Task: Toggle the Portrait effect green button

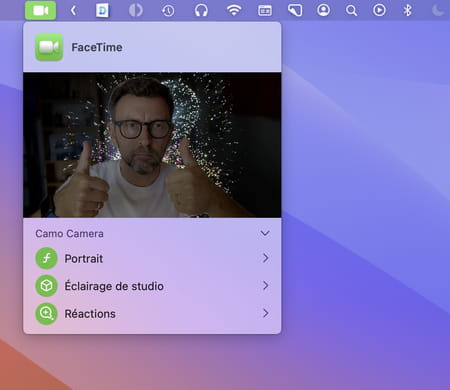Action: 46,258
